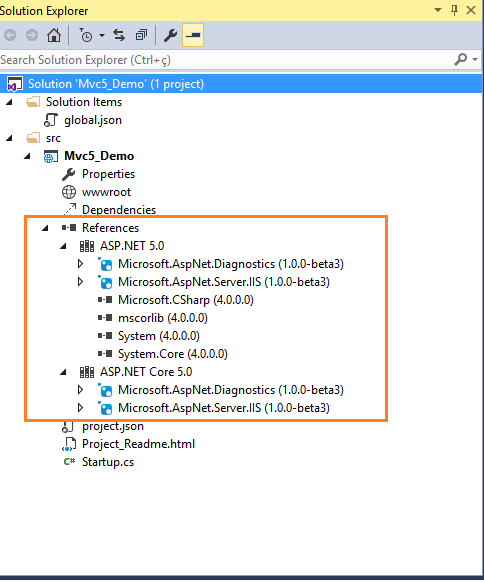Click the References icon

(x=69, y=228)
